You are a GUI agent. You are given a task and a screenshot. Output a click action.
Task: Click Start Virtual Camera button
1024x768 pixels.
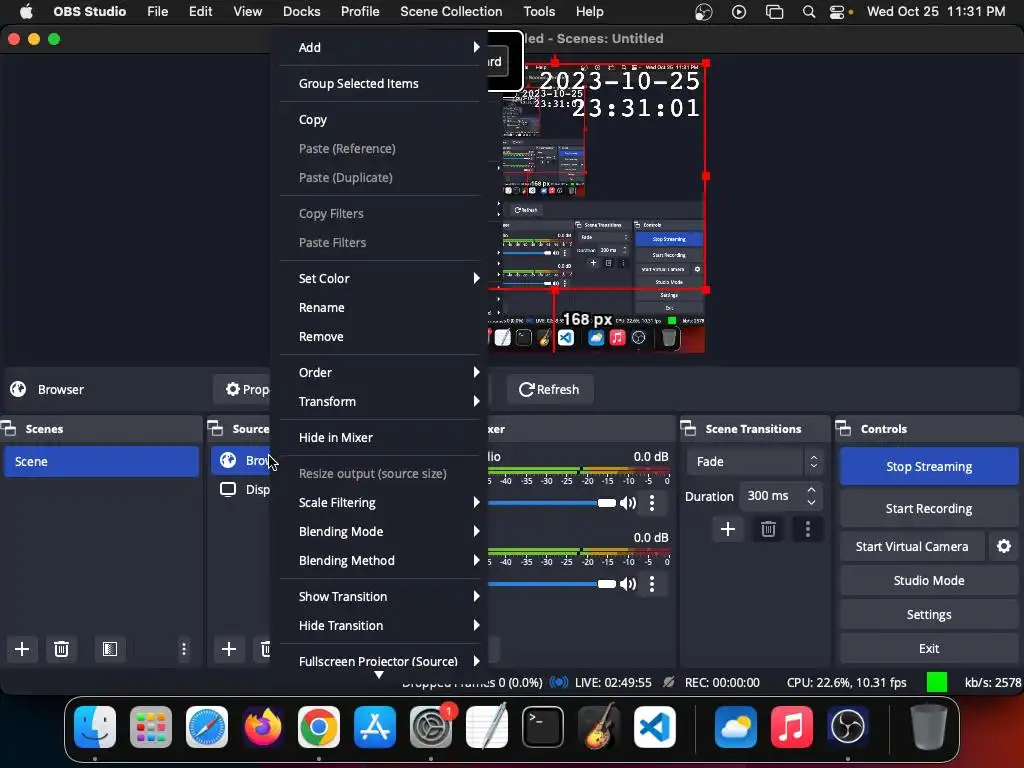point(912,546)
